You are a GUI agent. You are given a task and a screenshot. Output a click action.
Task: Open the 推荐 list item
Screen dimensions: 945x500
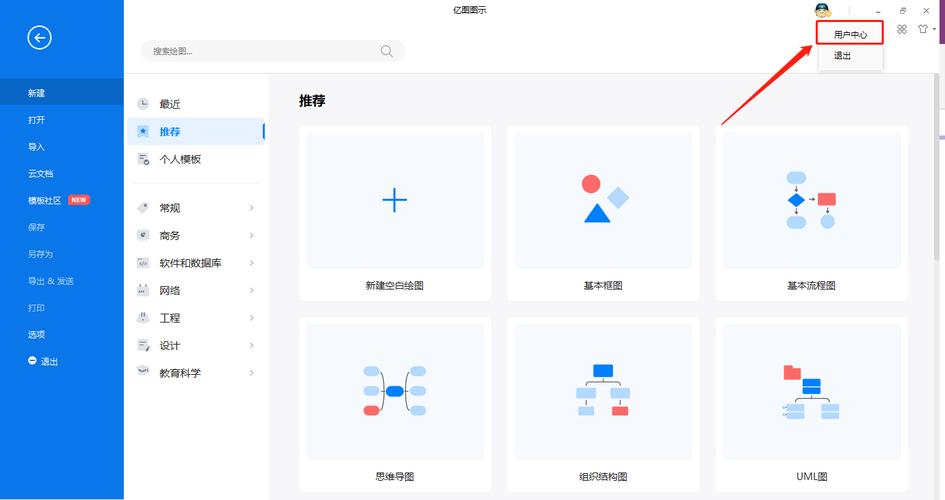[x=196, y=131]
